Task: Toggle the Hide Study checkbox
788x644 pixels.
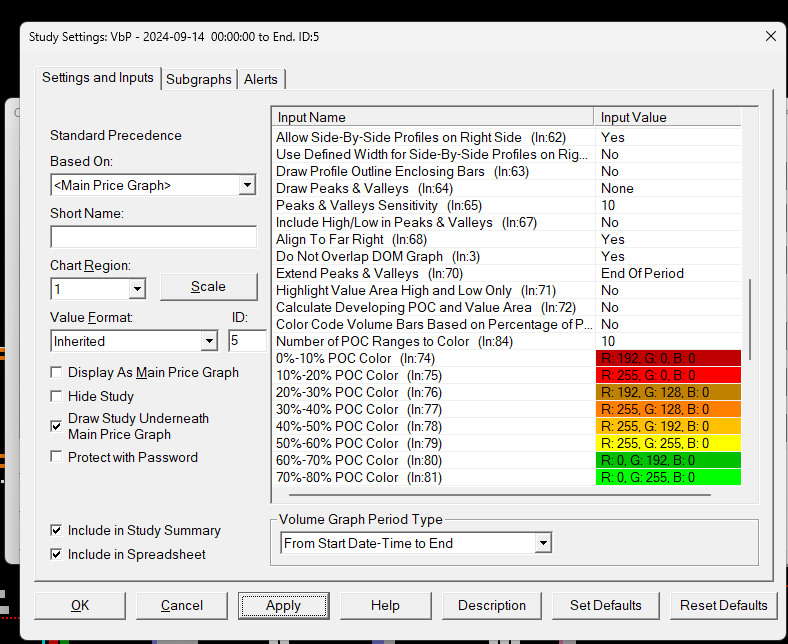Action: 57,396
